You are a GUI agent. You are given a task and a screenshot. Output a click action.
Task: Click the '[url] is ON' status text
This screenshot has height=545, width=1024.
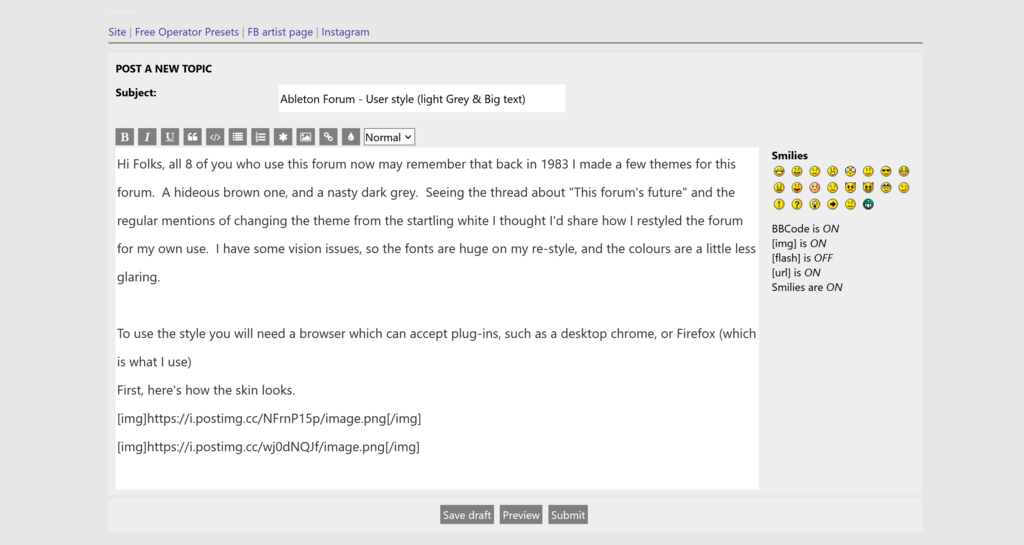796,273
